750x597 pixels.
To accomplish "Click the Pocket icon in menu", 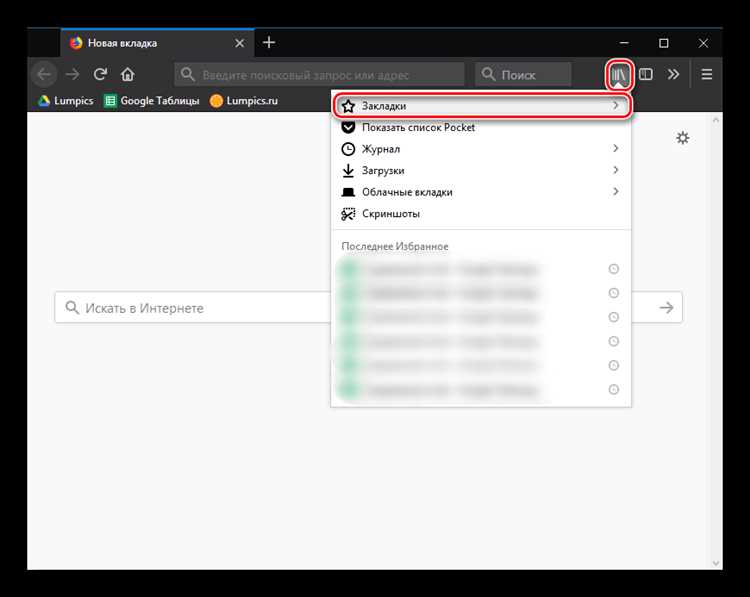I will [x=348, y=127].
